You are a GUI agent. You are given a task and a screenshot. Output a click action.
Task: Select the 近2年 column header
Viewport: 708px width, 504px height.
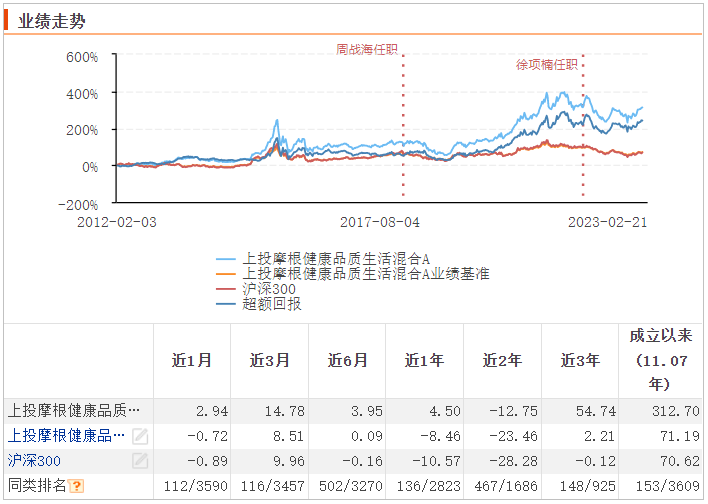(502, 360)
